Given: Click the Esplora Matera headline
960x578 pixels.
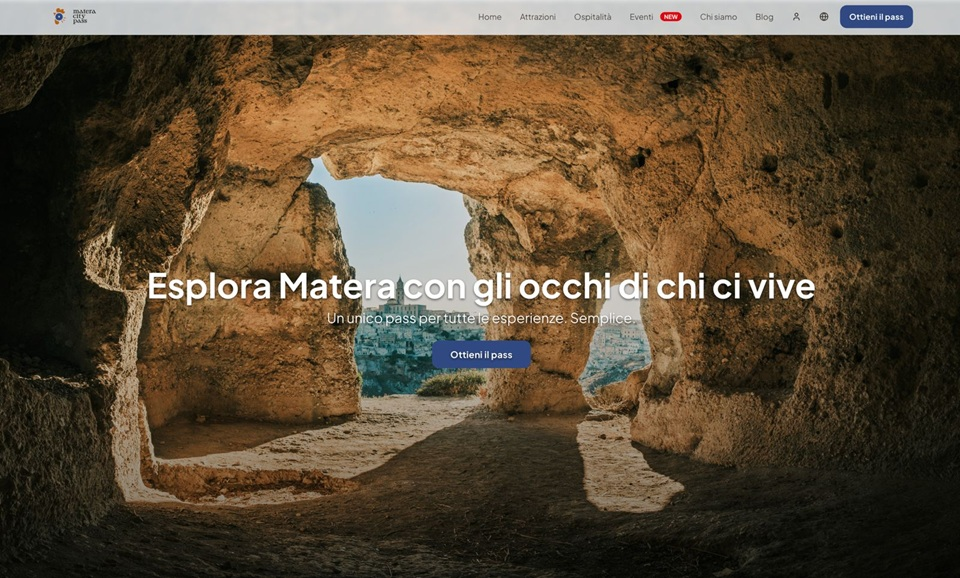Looking at the screenshot, I should [x=481, y=286].
